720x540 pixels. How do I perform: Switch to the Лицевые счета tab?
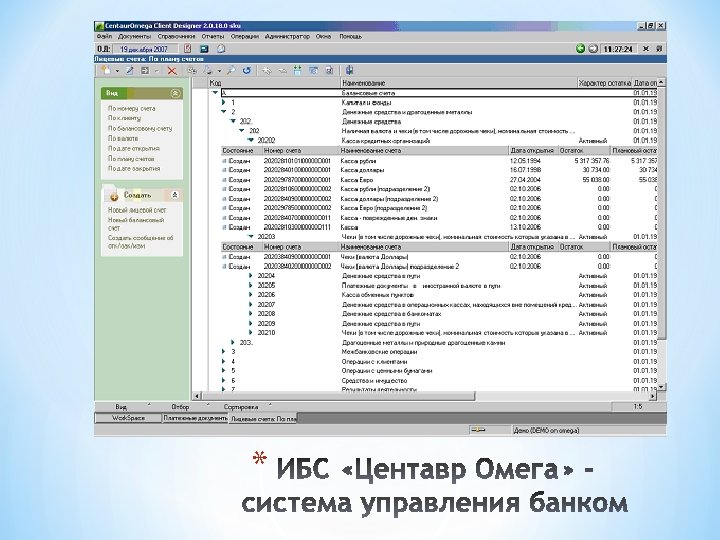point(263,419)
